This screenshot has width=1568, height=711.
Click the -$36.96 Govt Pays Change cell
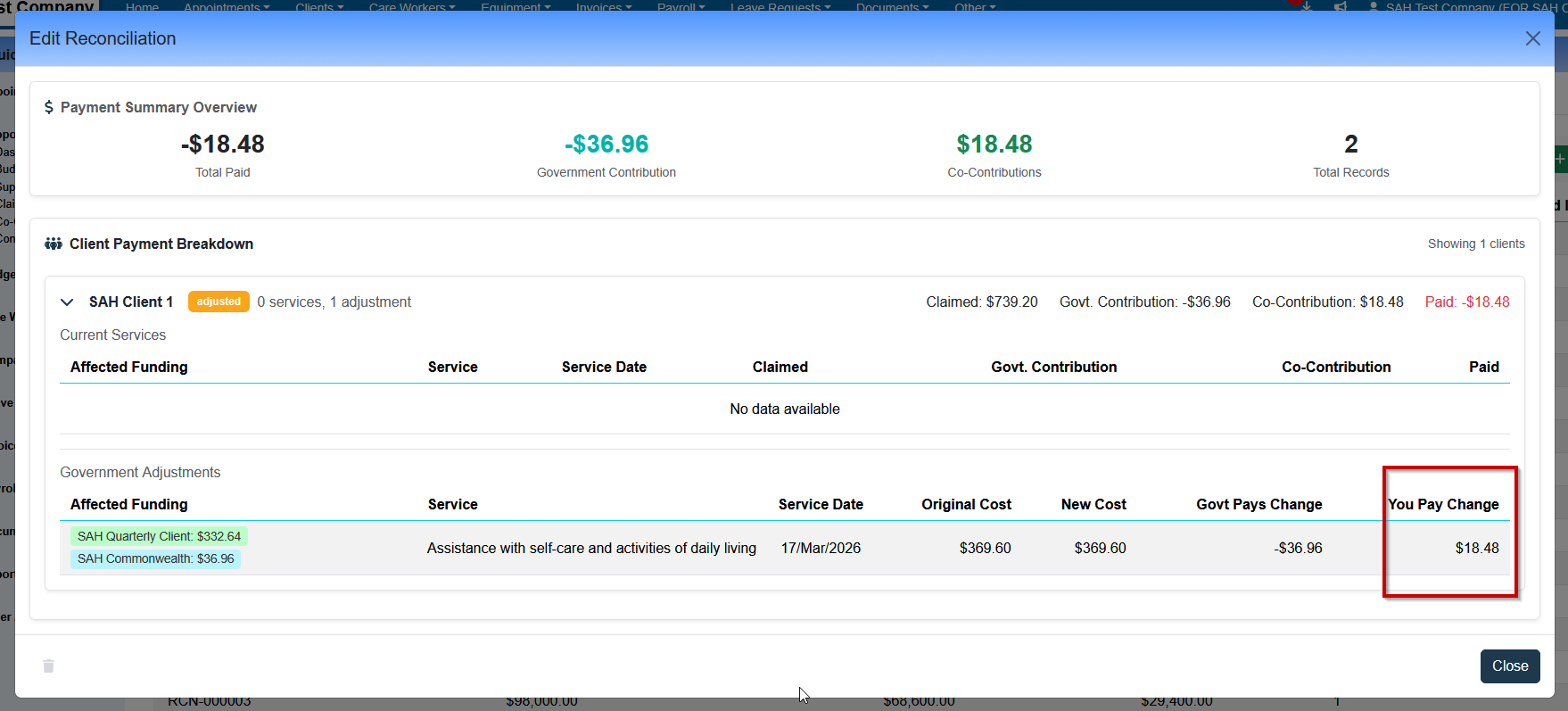tap(1298, 548)
